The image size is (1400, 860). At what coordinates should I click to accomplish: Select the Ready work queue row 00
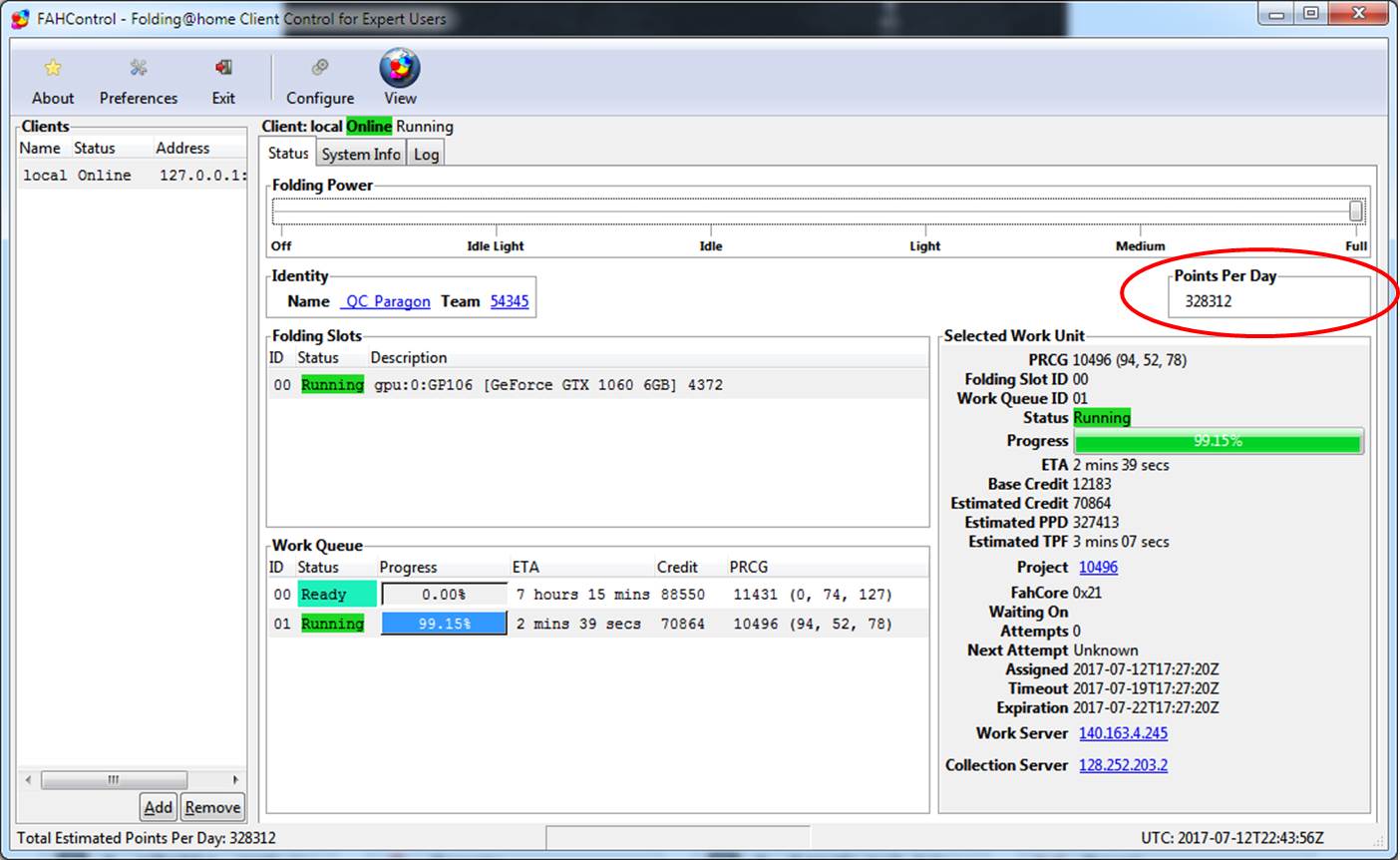coord(598,595)
